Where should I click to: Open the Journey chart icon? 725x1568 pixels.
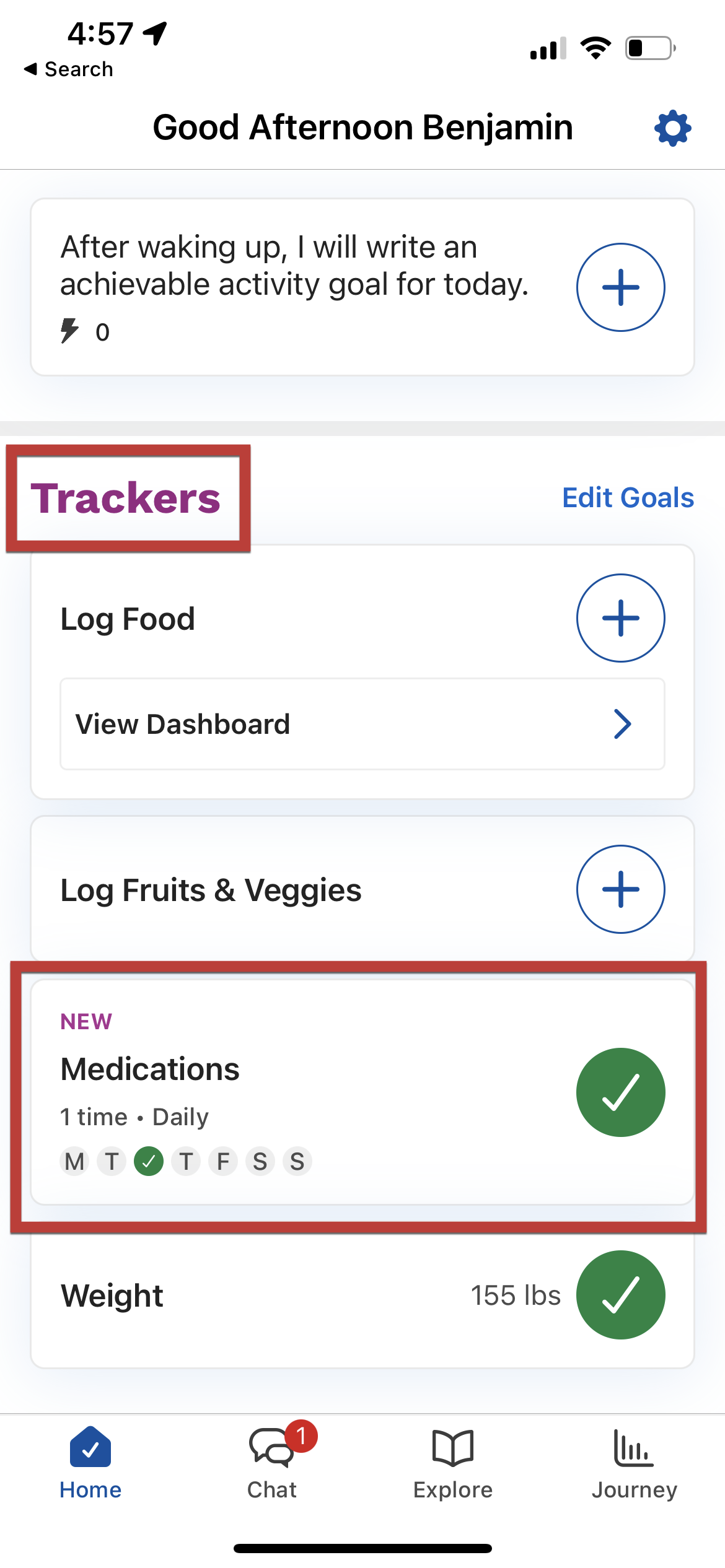pos(633,1448)
